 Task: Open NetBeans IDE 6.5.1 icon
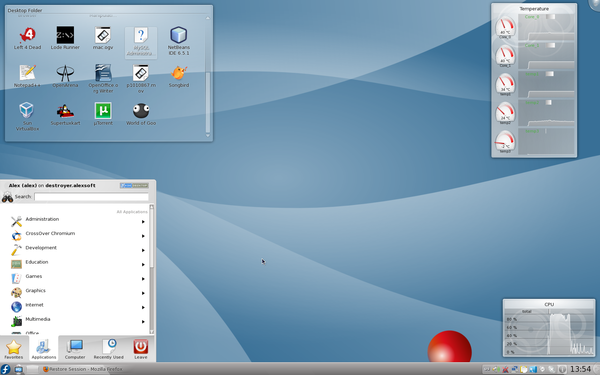[x=179, y=41]
